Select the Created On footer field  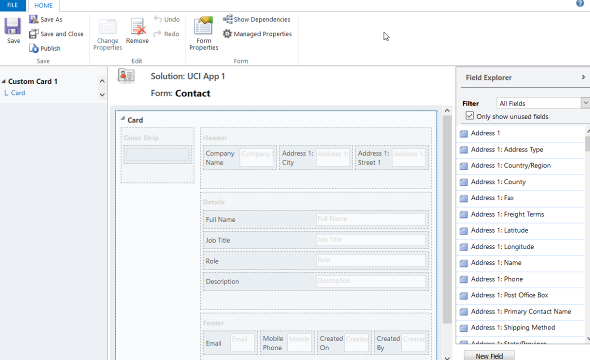pos(344,343)
